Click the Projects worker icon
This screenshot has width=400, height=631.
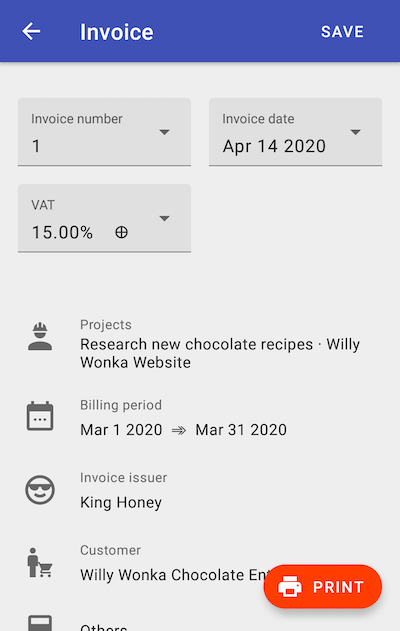pos(40,336)
